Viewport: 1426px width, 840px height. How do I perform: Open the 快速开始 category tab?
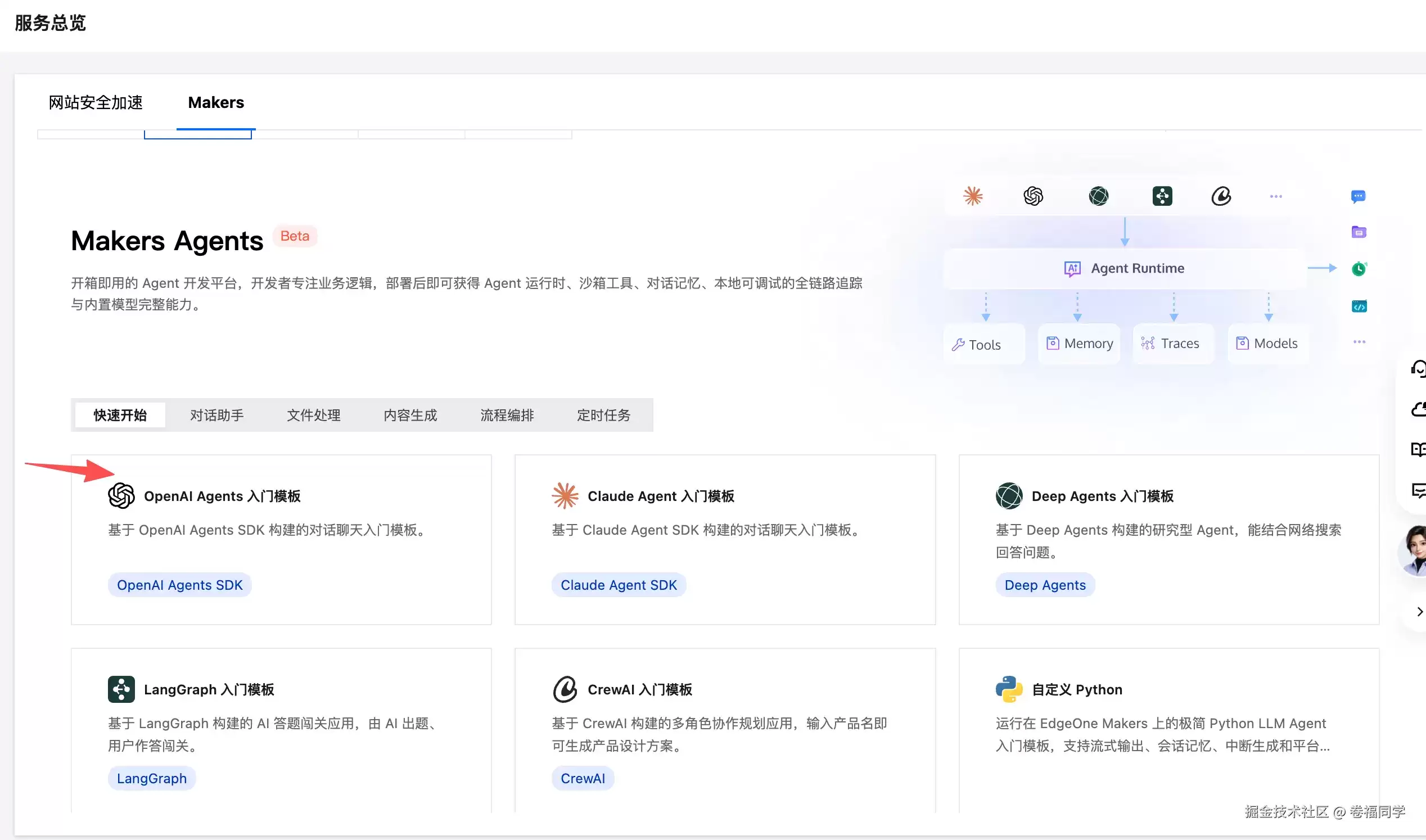(x=120, y=415)
